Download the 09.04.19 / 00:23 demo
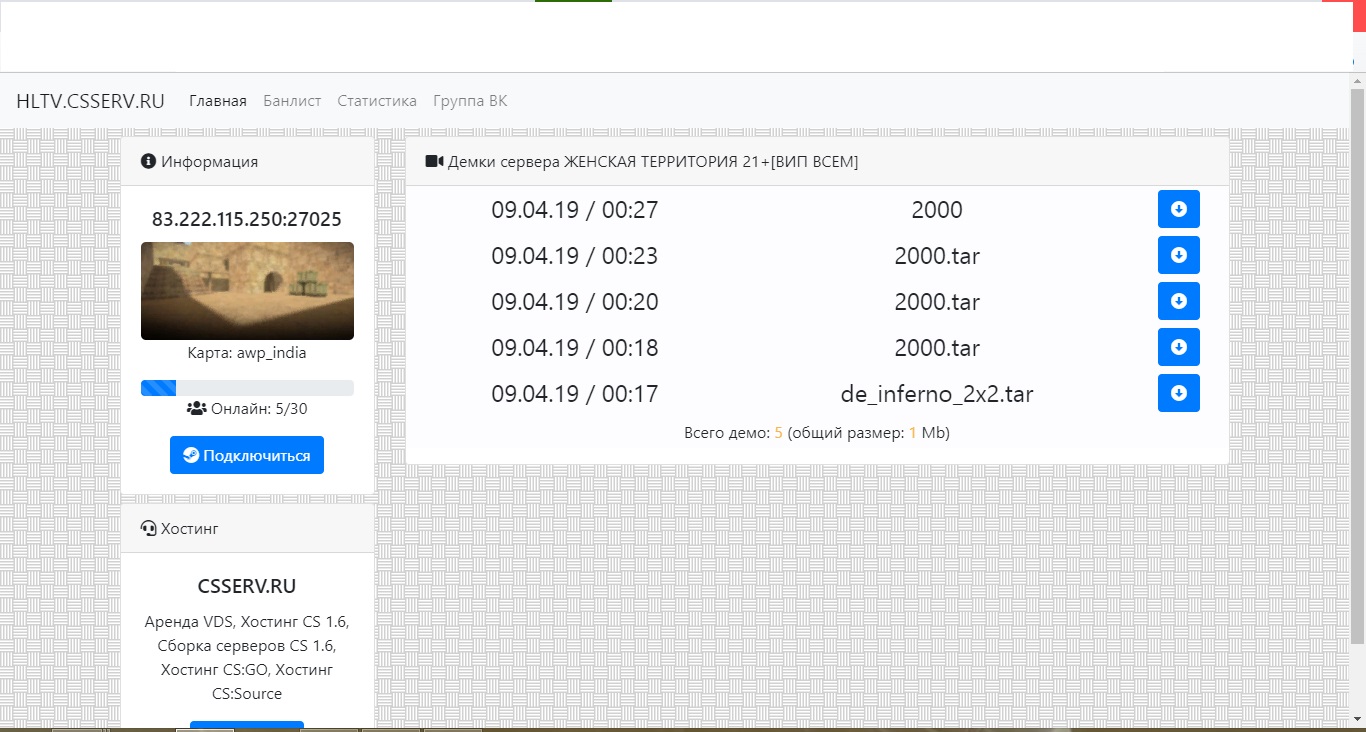1366x732 pixels. click(x=1178, y=255)
